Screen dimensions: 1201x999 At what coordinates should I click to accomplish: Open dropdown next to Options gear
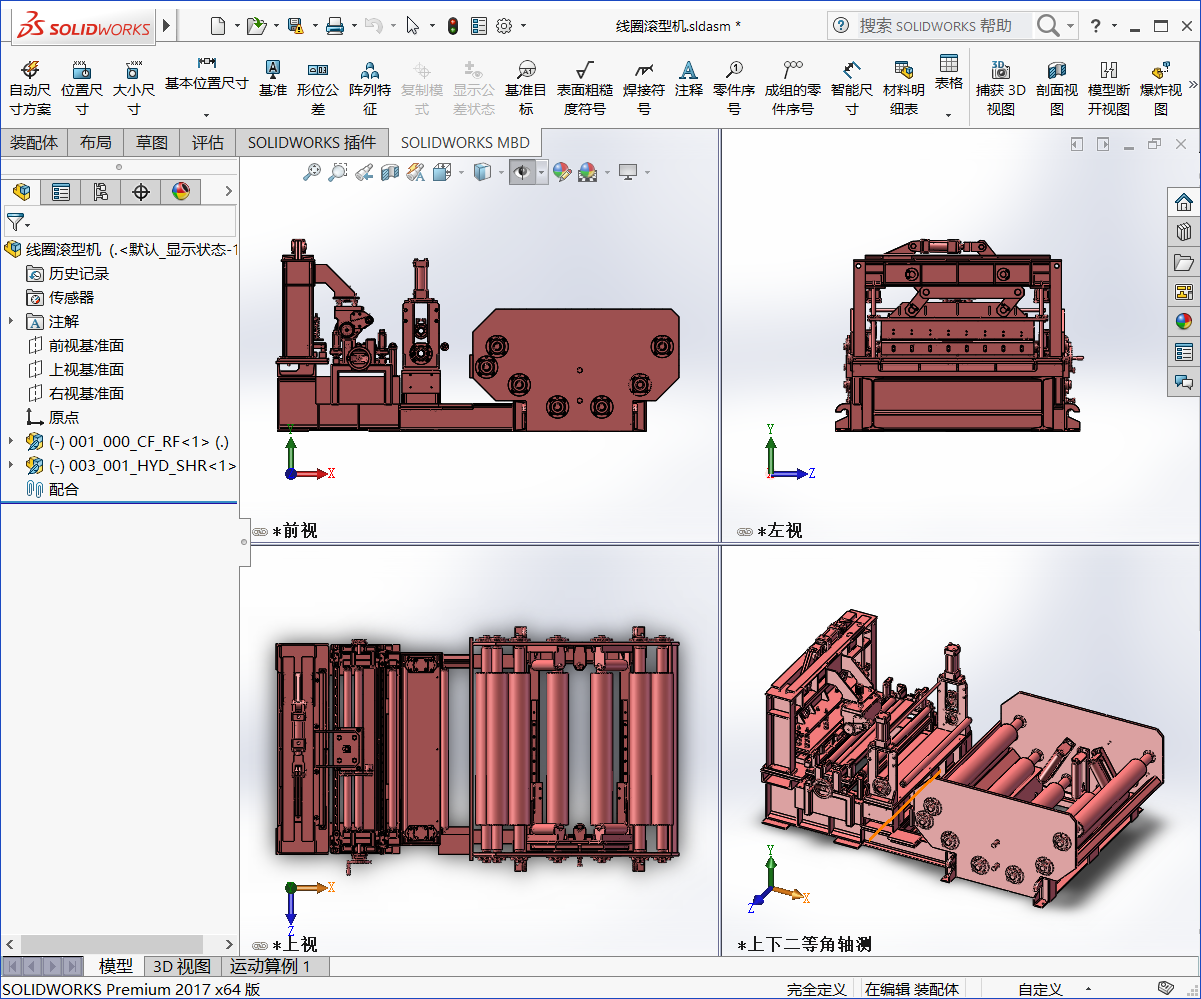tap(523, 26)
